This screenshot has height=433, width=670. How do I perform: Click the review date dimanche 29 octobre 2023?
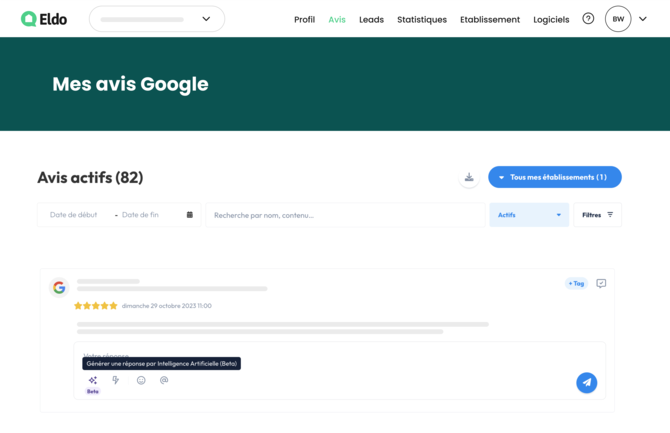[167, 306]
